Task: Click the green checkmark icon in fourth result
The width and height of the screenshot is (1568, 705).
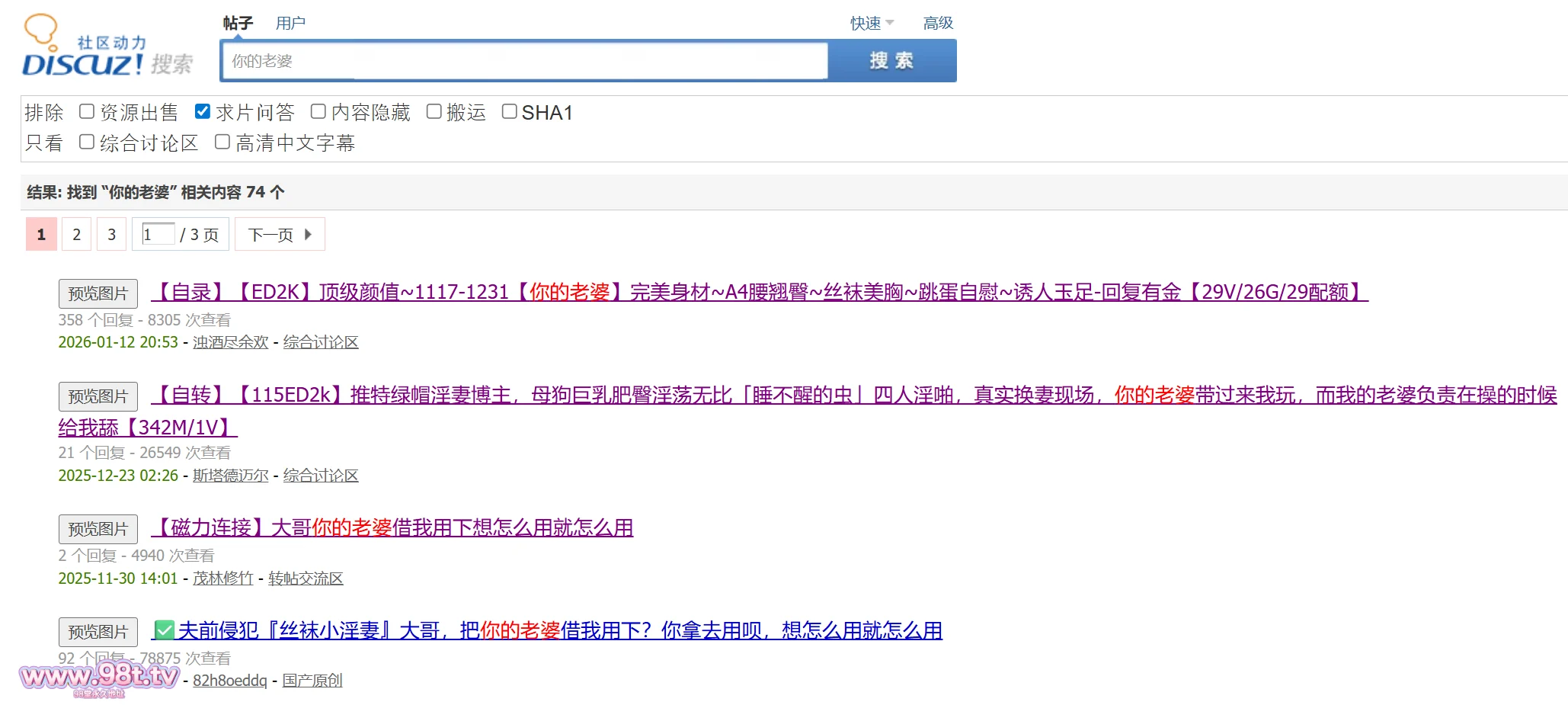Action: [164, 630]
